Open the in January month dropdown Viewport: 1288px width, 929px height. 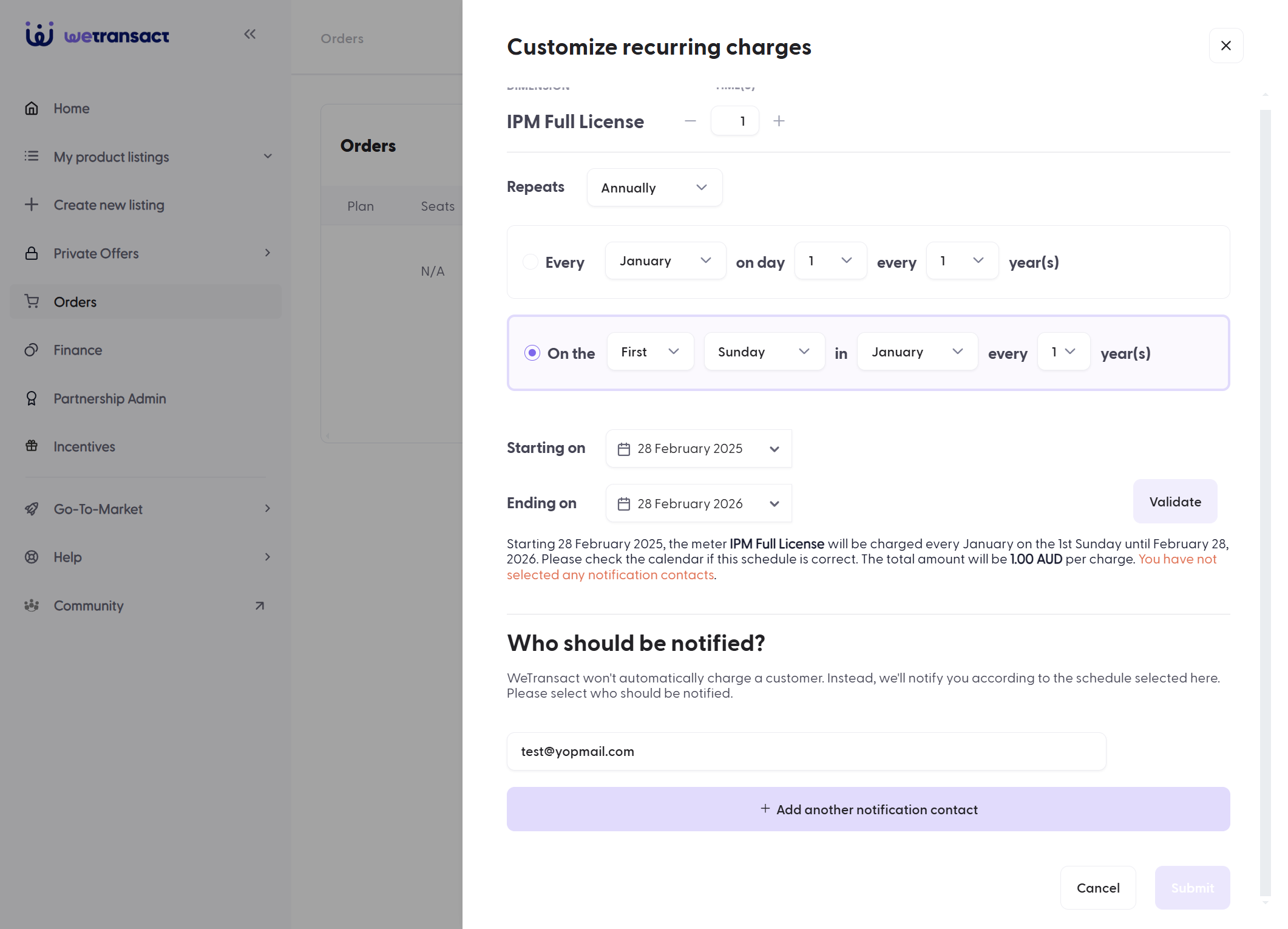(x=917, y=352)
